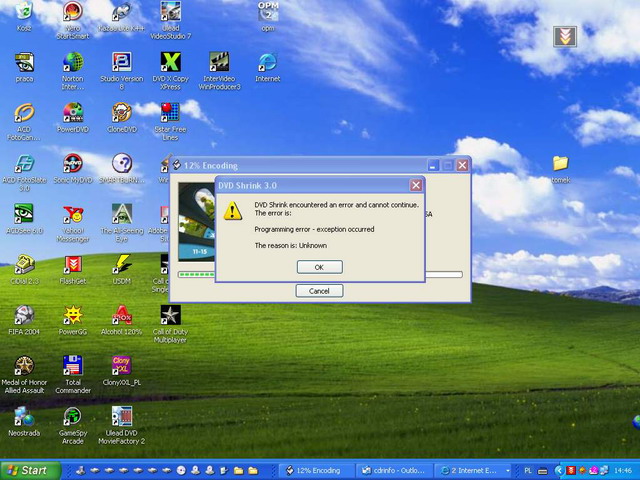Switch to the cdrinfo Outlook taskbar button
The height and width of the screenshot is (480, 640).
pyautogui.click(x=394, y=471)
